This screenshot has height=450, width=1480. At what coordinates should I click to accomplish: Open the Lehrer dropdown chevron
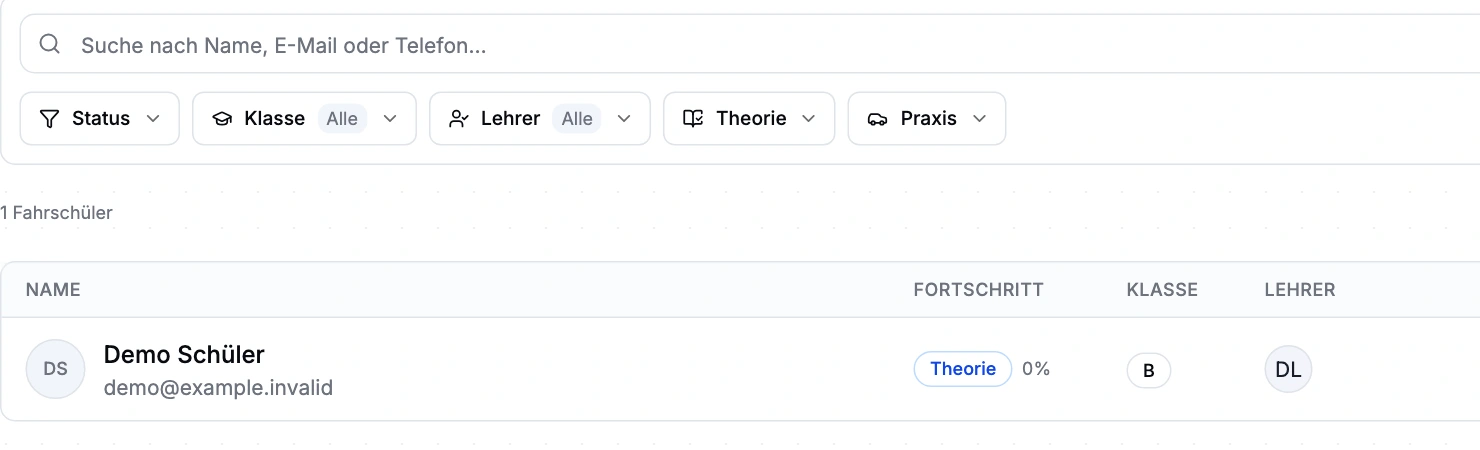[624, 119]
